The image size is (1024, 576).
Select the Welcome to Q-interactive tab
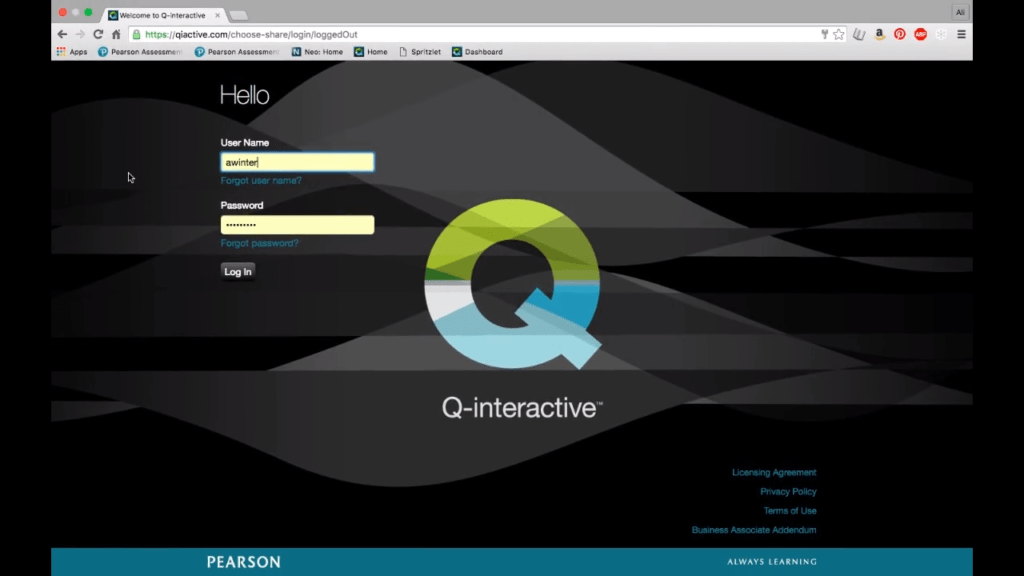pyautogui.click(x=160, y=15)
